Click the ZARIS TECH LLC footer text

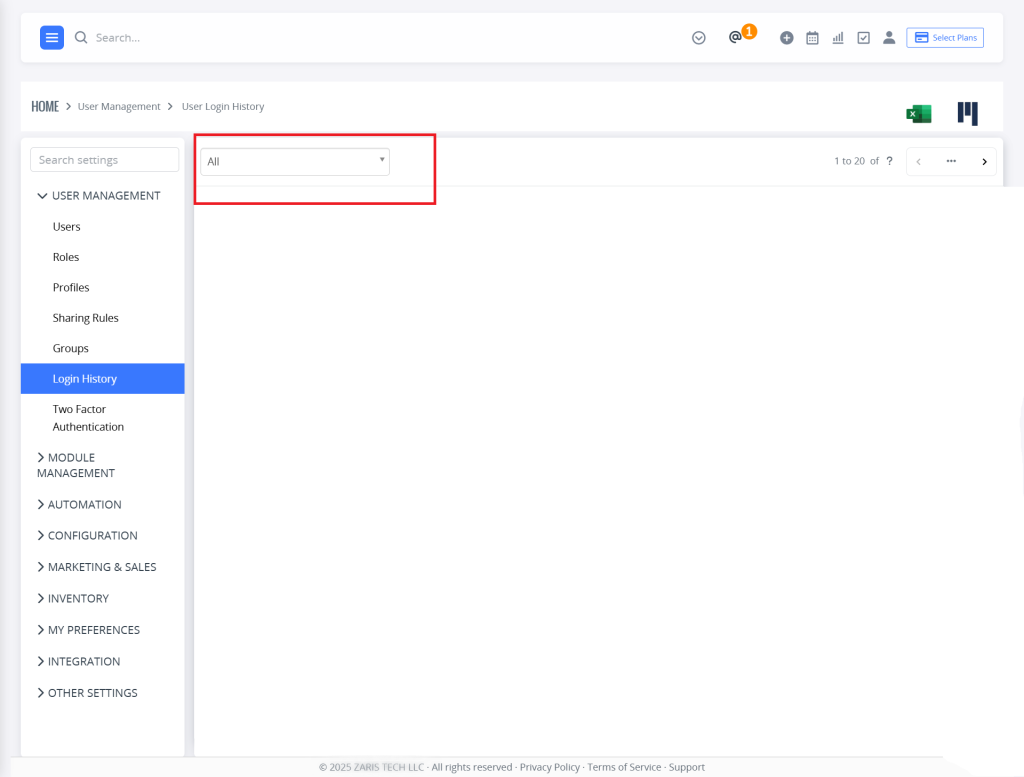pos(389,767)
